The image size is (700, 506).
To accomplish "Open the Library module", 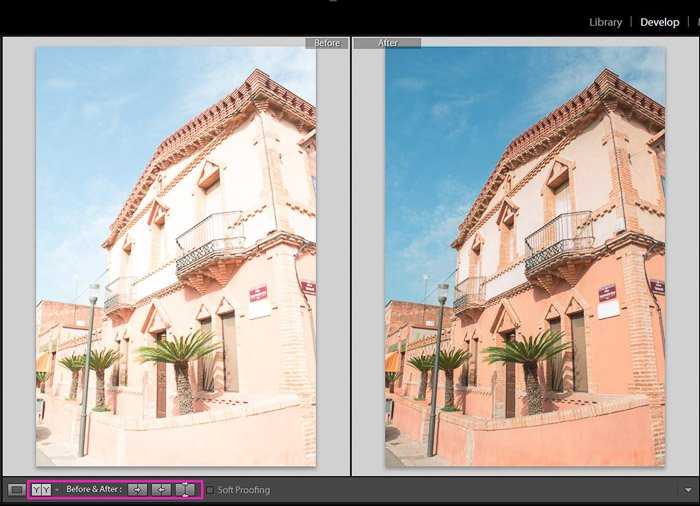I will tap(605, 22).
